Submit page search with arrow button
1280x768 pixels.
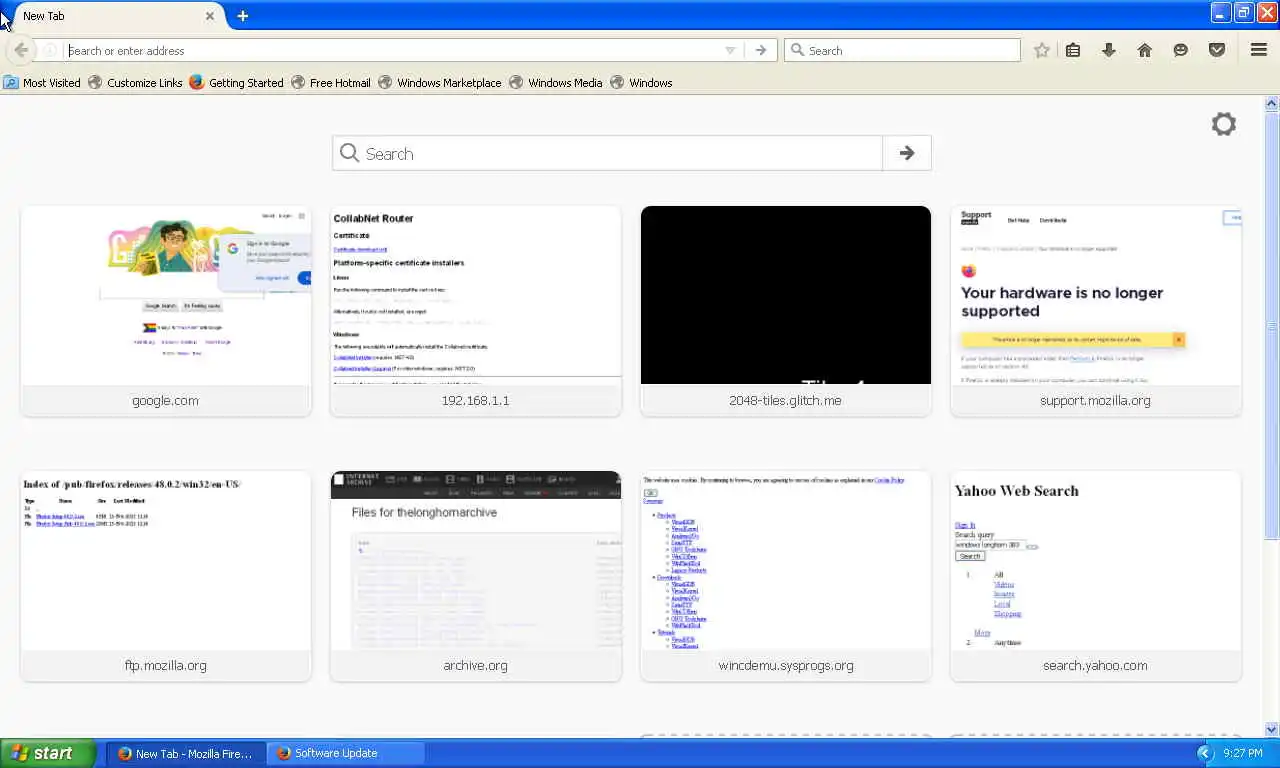point(907,153)
